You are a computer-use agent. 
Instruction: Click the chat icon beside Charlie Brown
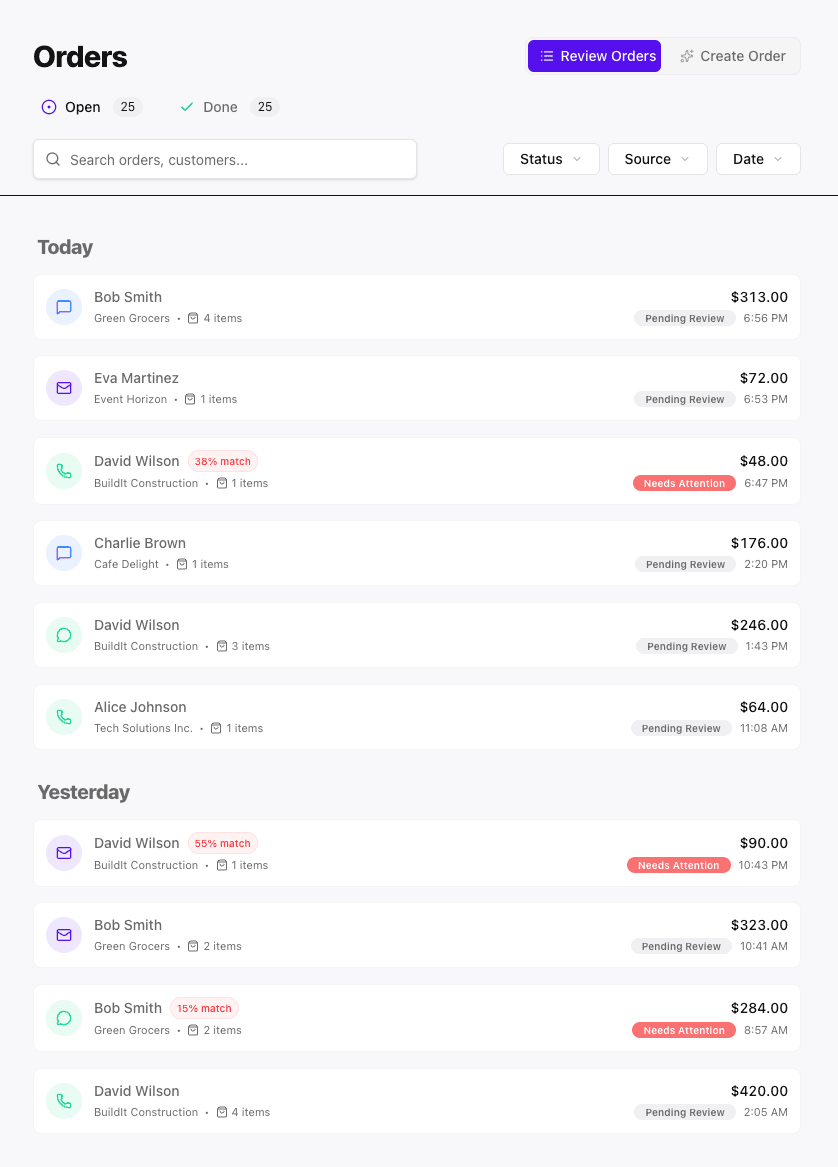tap(64, 553)
